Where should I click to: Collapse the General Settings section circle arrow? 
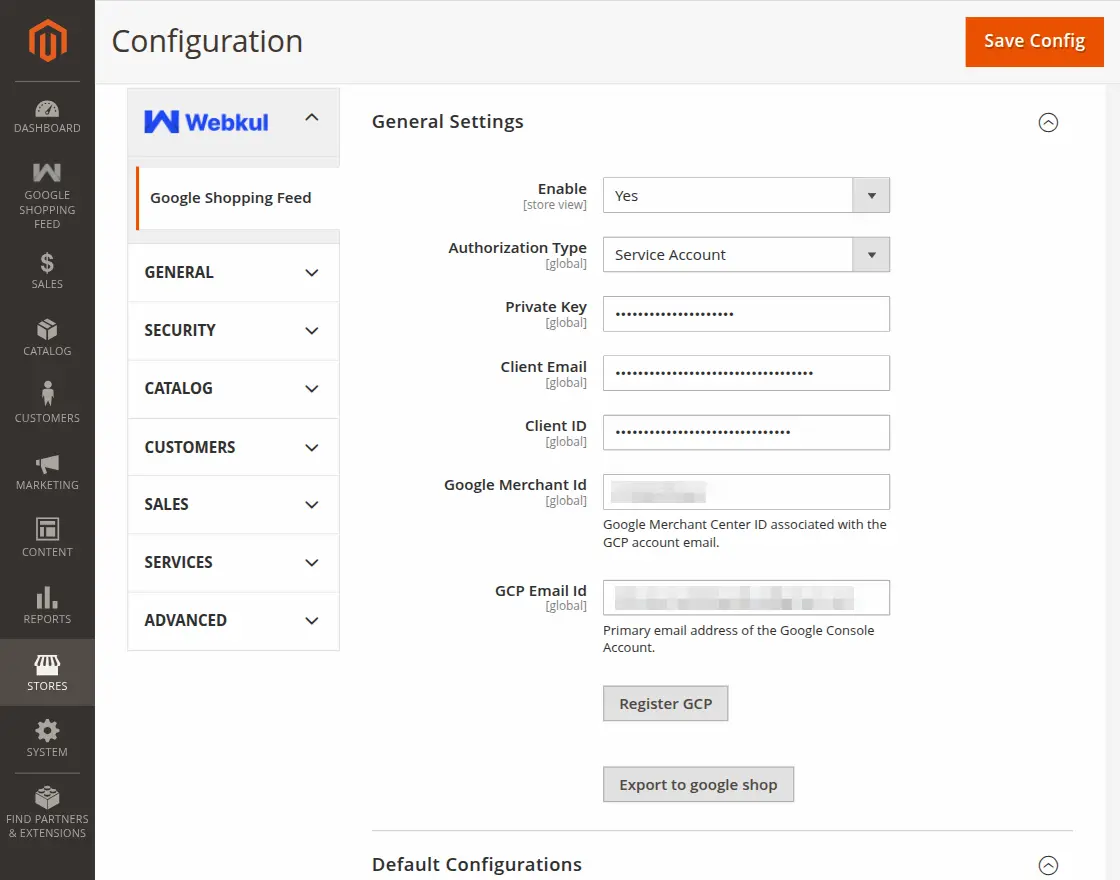pyautogui.click(x=1048, y=123)
